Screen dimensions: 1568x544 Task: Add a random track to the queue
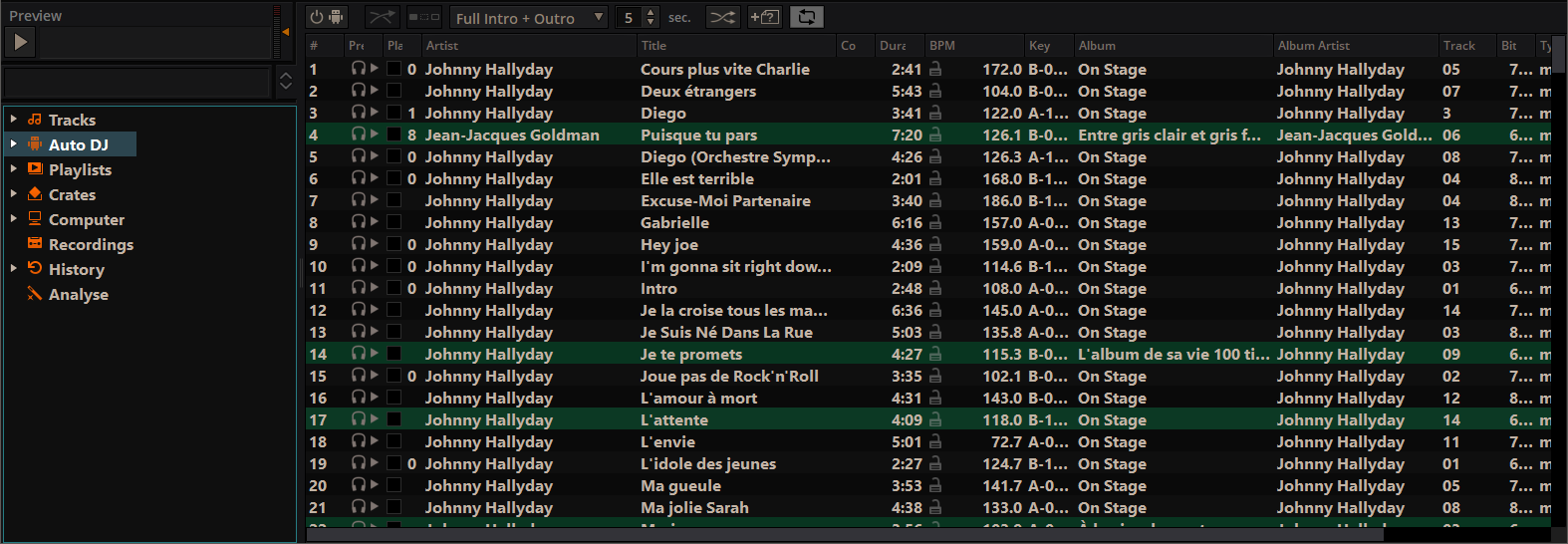click(764, 17)
